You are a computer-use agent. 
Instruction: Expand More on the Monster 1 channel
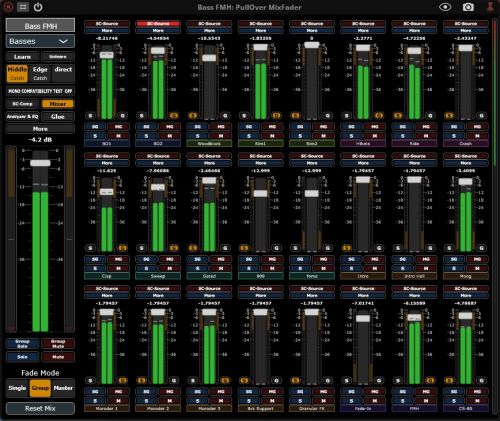coord(107,295)
